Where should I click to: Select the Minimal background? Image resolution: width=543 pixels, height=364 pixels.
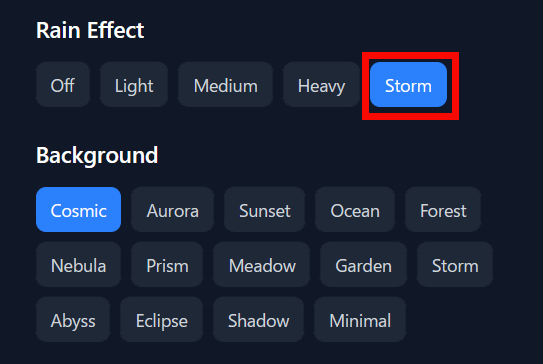click(360, 319)
